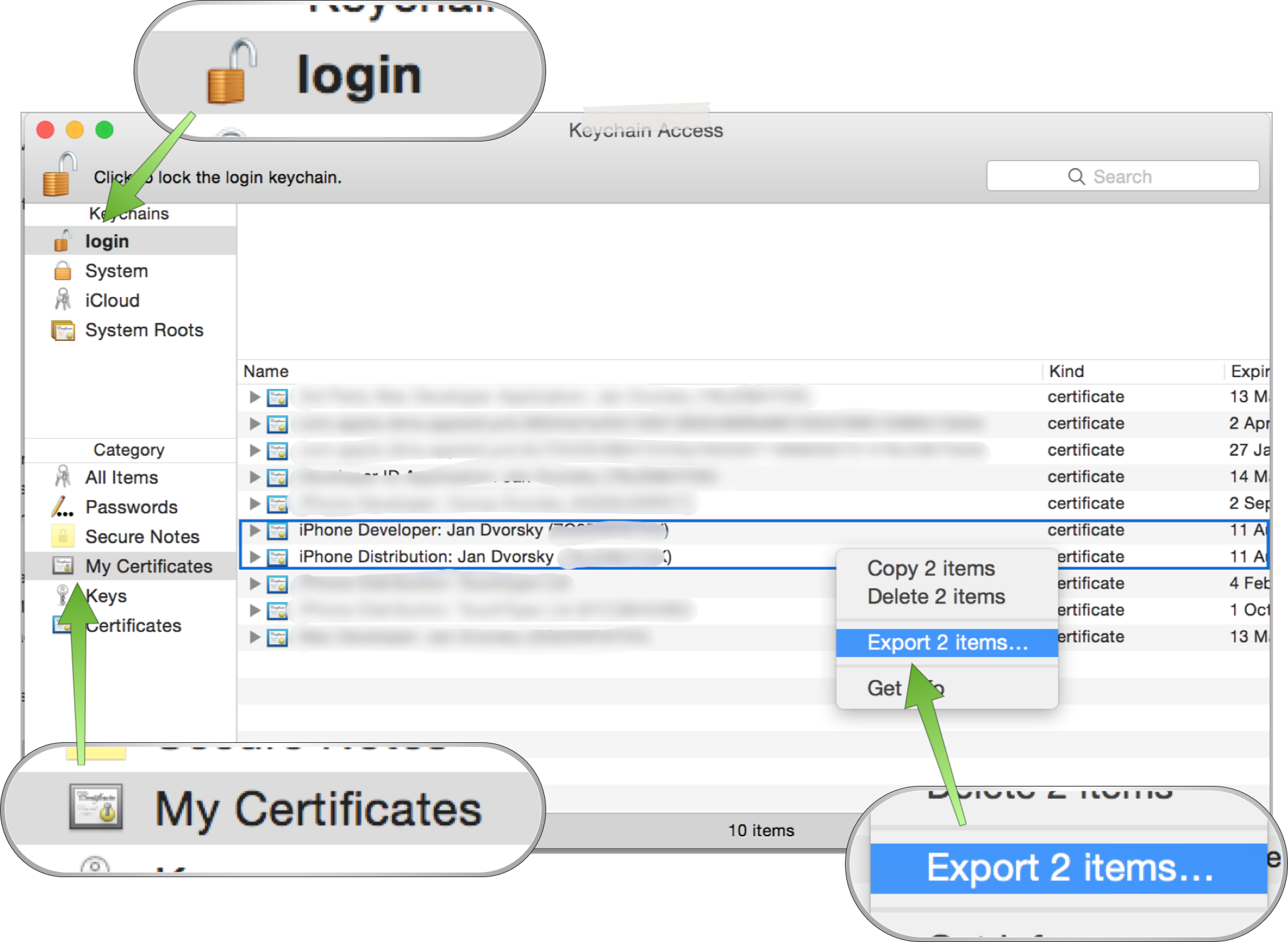This screenshot has height=942, width=1288.
Task: Click the Secure Notes yellow note icon
Action: point(63,536)
